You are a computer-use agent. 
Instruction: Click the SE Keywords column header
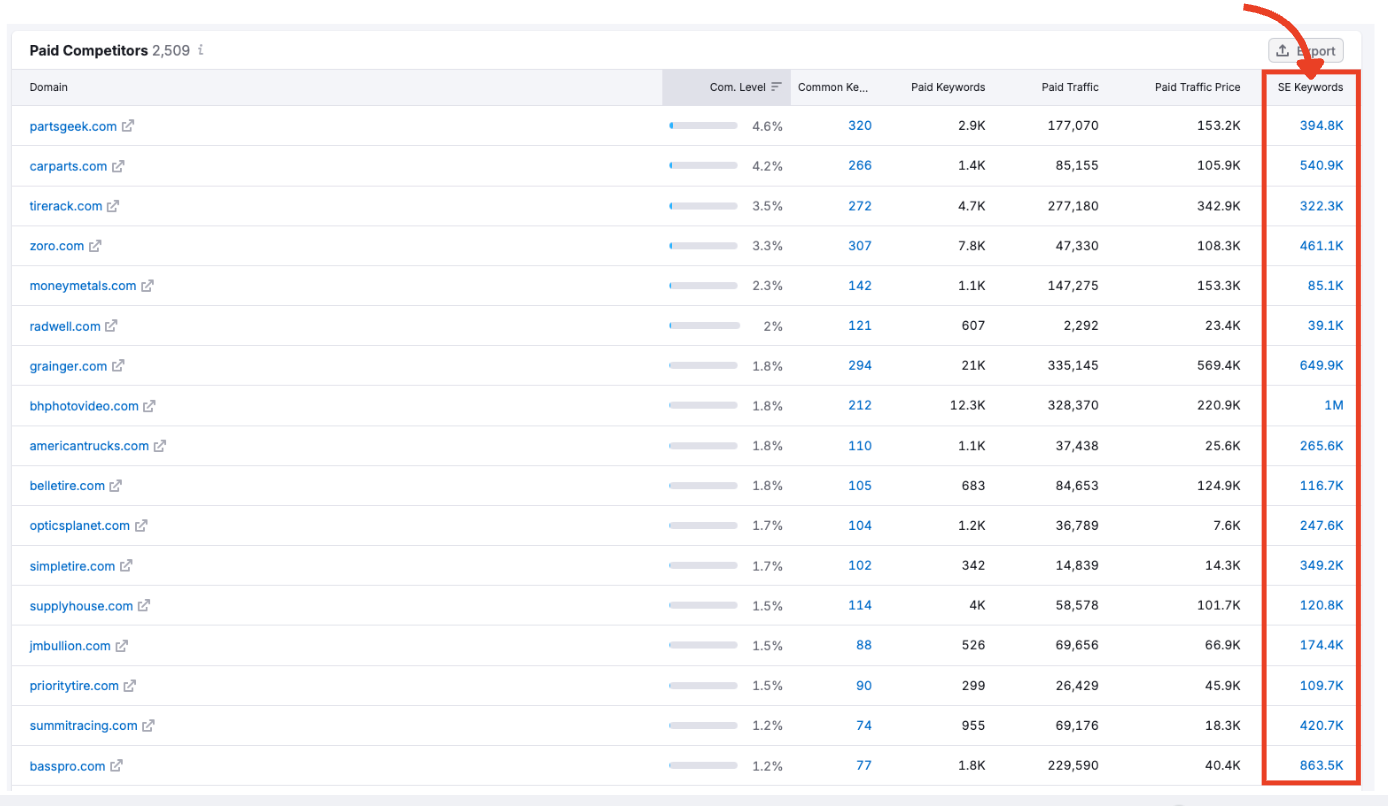click(1310, 87)
